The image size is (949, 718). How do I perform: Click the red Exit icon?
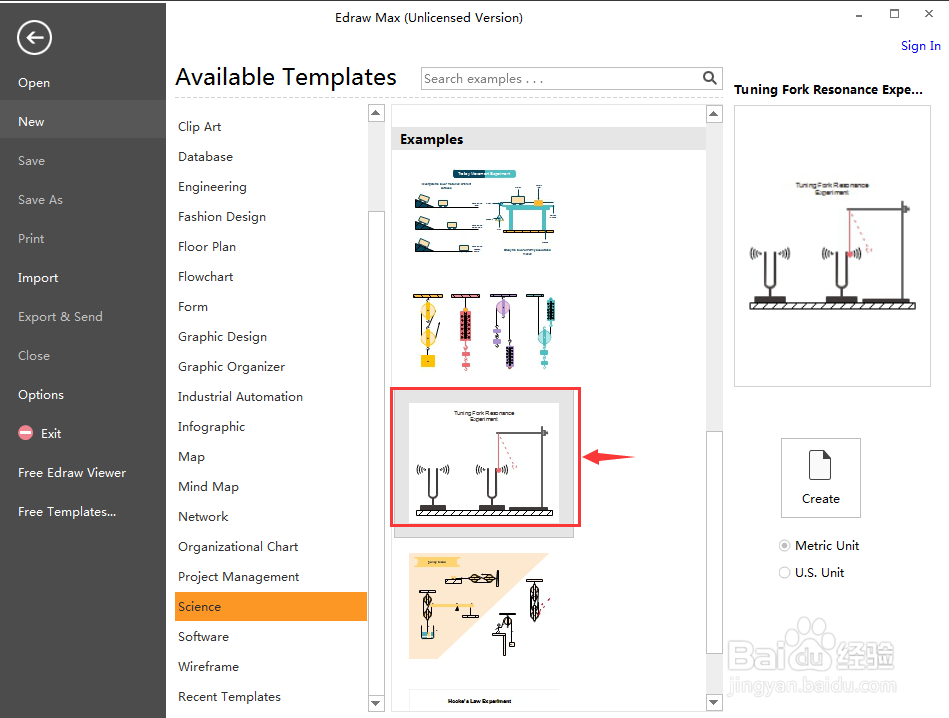click(25, 433)
